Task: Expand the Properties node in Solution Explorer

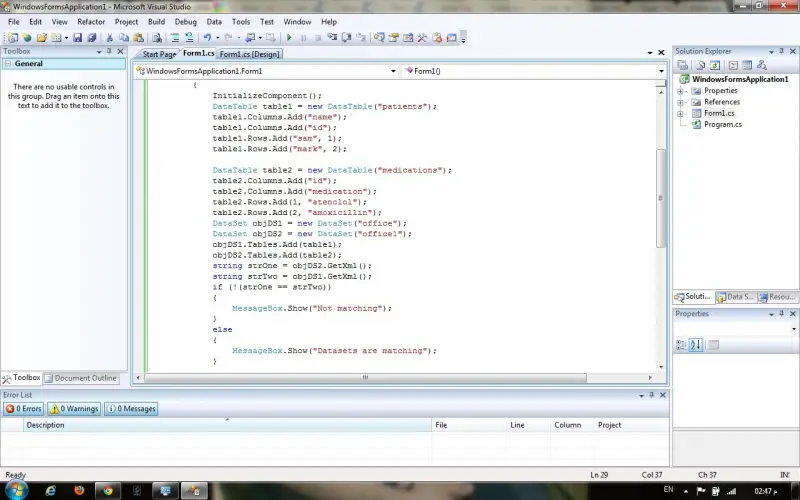Action: tap(680, 91)
